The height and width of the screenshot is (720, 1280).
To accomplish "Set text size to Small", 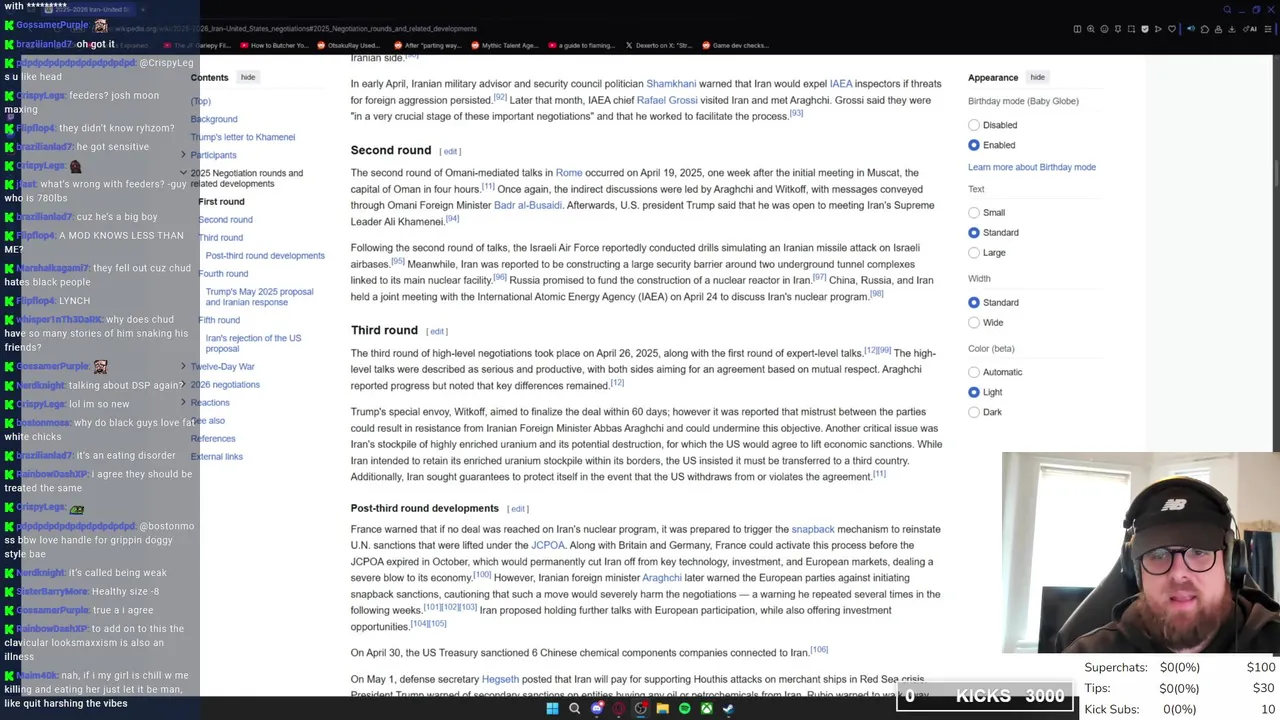I will [974, 212].
